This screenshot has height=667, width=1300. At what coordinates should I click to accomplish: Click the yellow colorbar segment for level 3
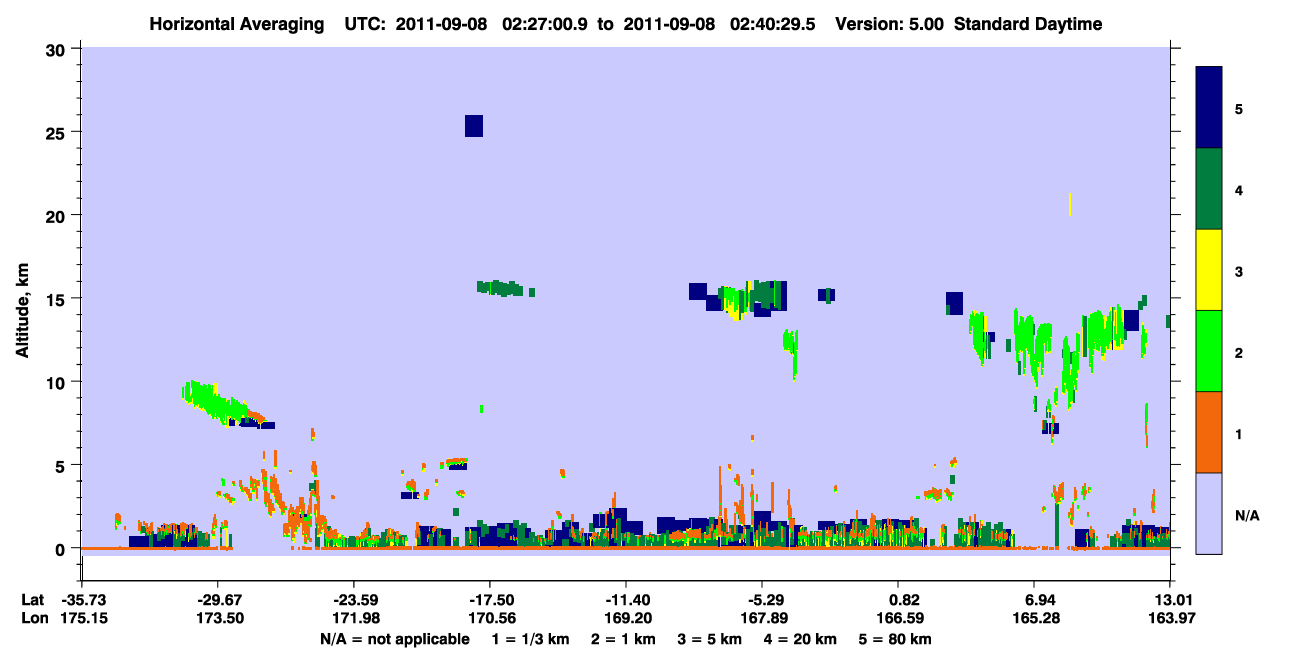pyautogui.click(x=1209, y=270)
